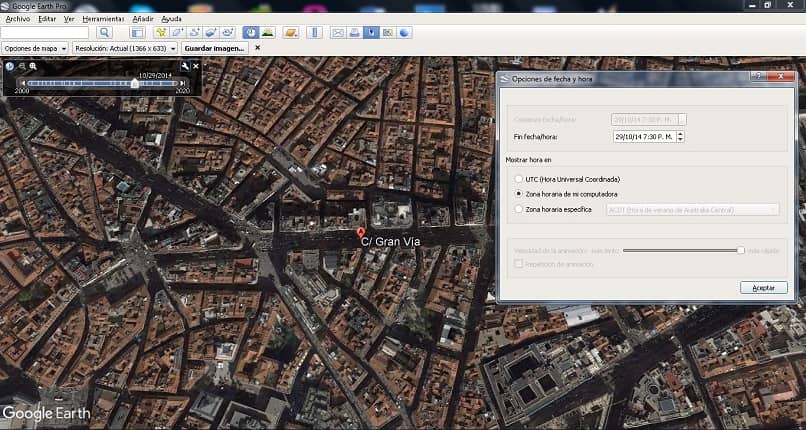Click the Guardar imagen button
Viewport: 806px width, 430px height.
tap(215, 48)
